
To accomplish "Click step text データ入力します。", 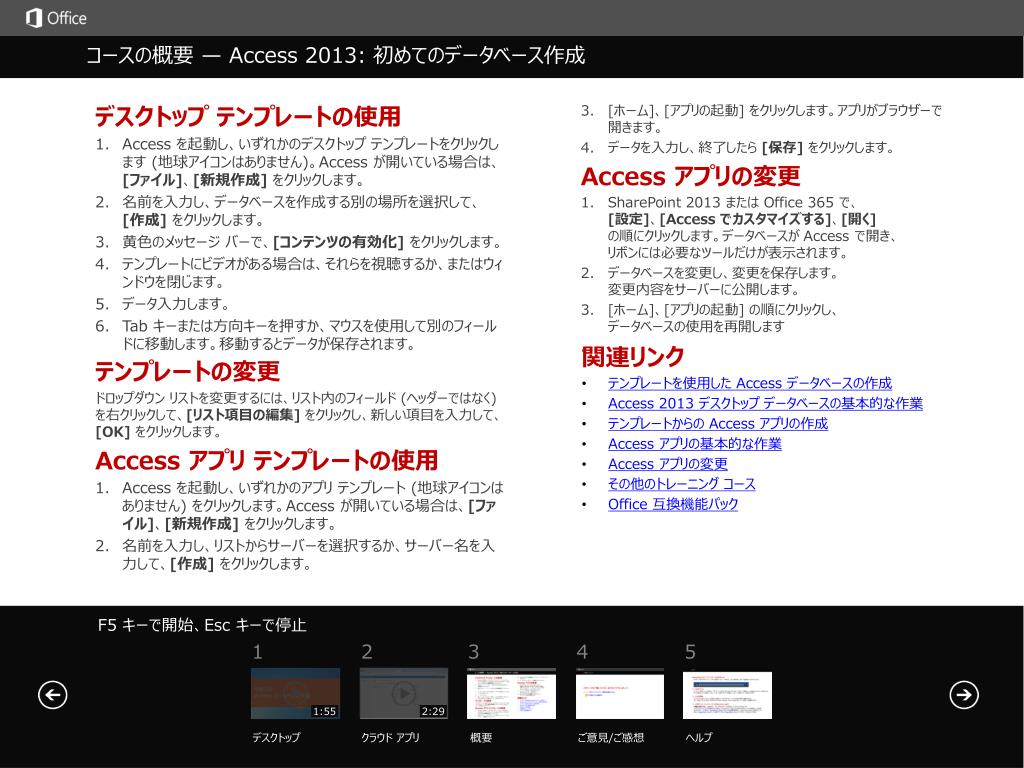I will pyautogui.click(x=176, y=304).
